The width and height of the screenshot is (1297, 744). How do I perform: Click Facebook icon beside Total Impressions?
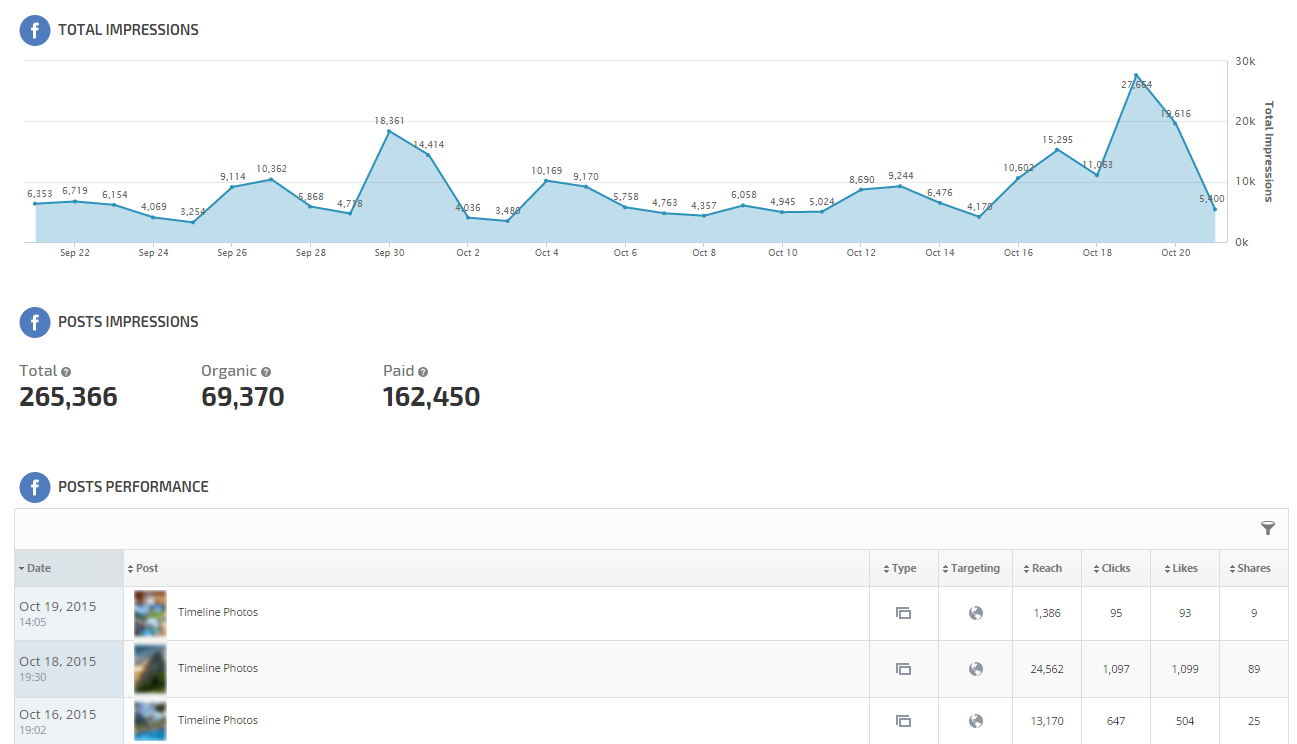34,30
